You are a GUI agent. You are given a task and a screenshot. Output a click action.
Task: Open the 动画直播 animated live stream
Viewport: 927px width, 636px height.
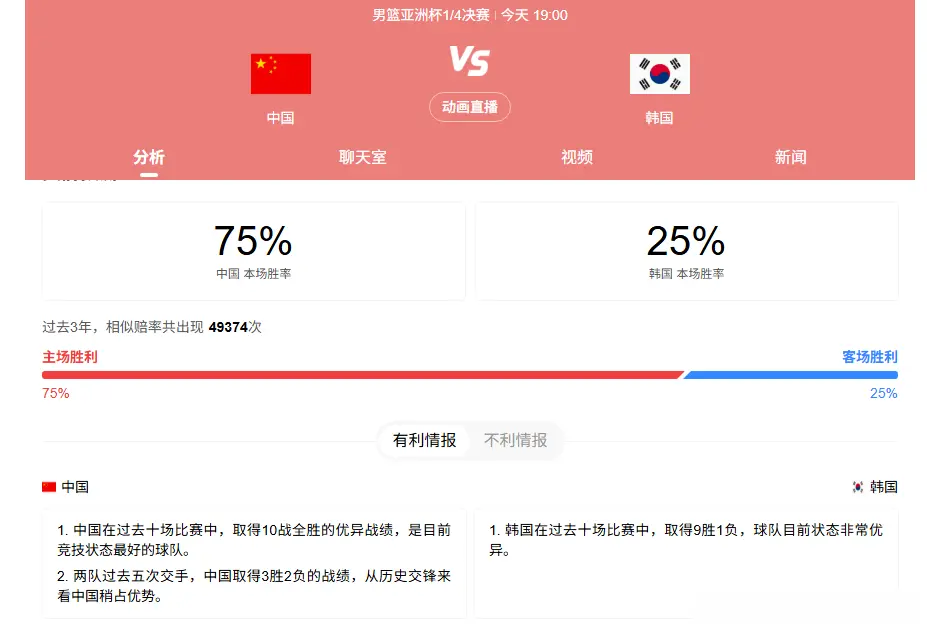click(469, 107)
